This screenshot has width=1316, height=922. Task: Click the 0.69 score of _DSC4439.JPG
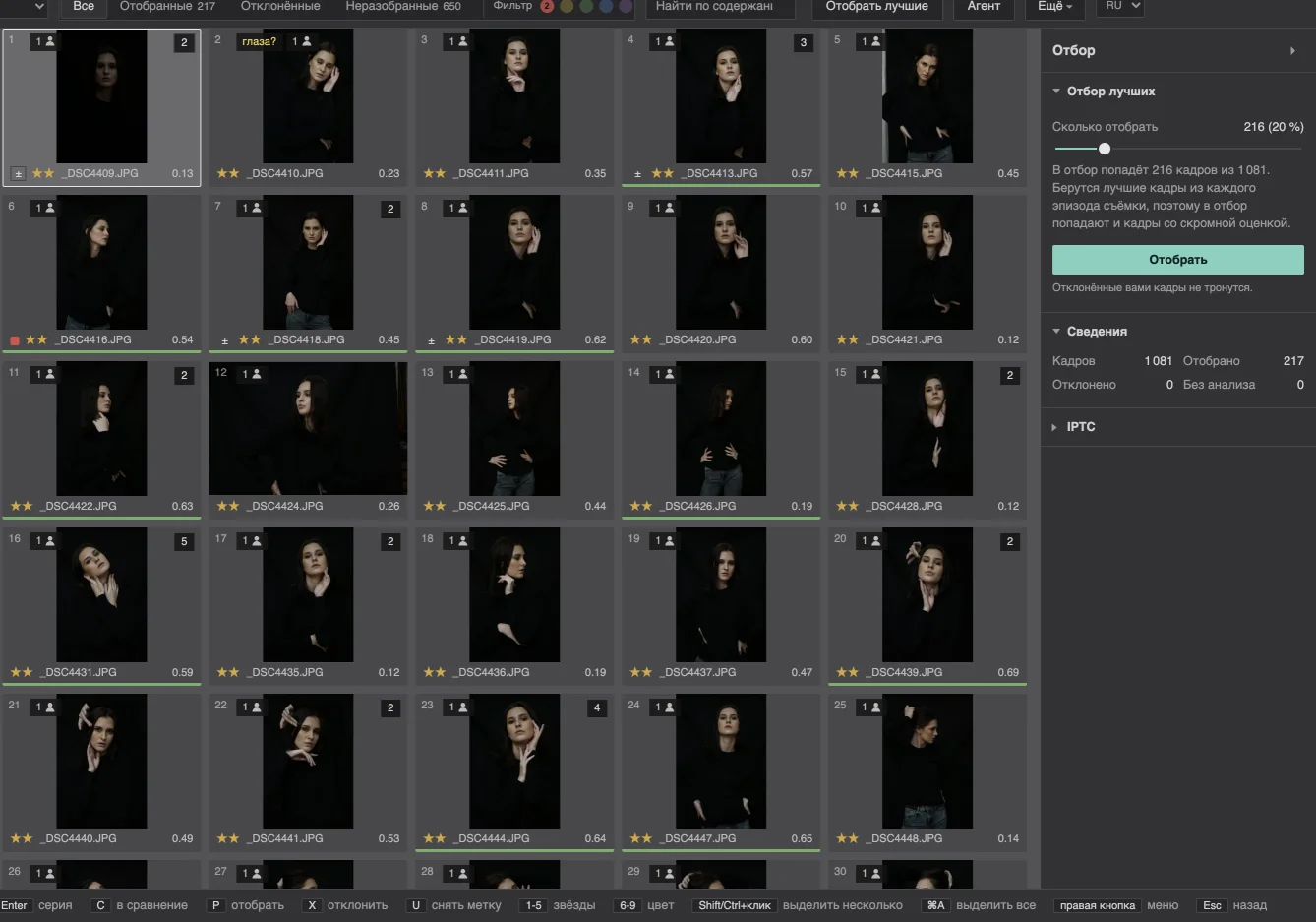point(1008,672)
